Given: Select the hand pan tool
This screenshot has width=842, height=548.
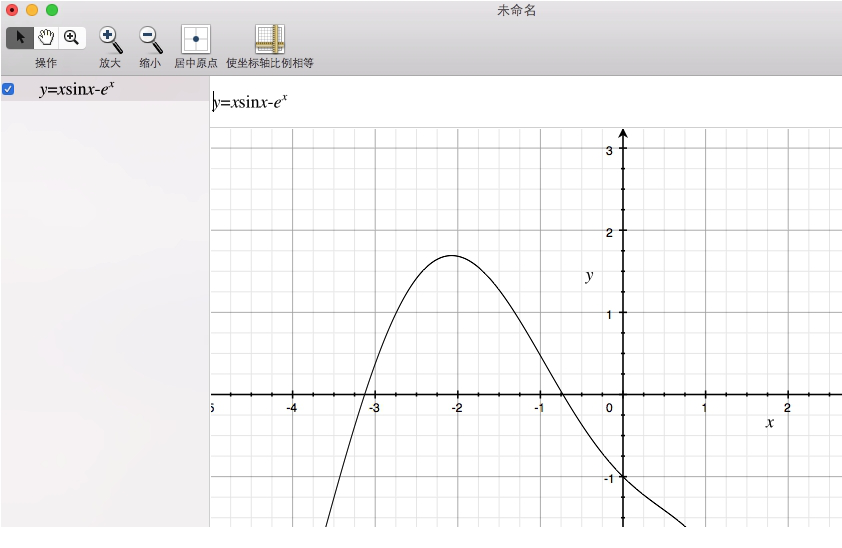Looking at the screenshot, I should click(x=46, y=38).
